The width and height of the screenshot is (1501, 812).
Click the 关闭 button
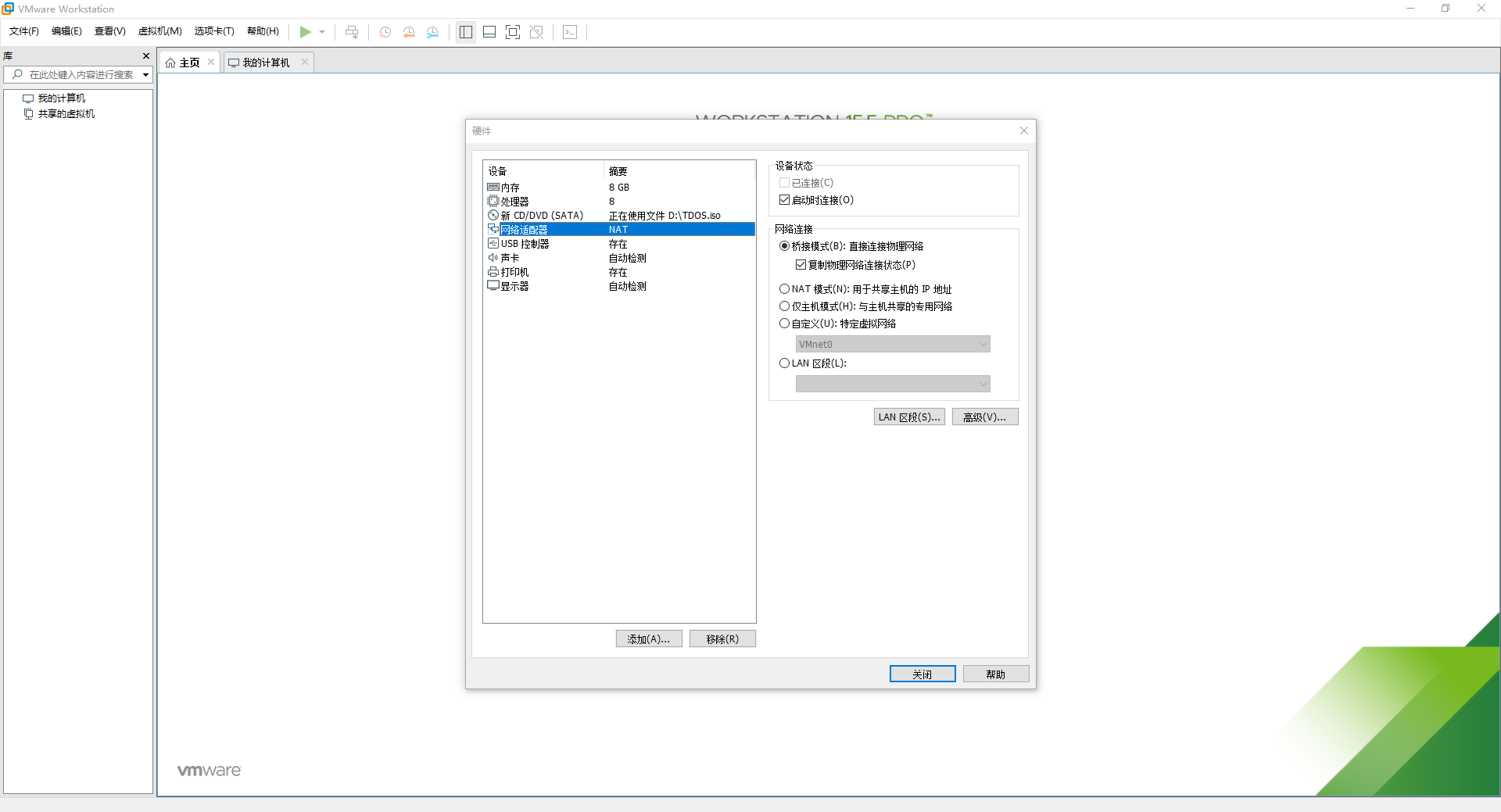[922, 674]
